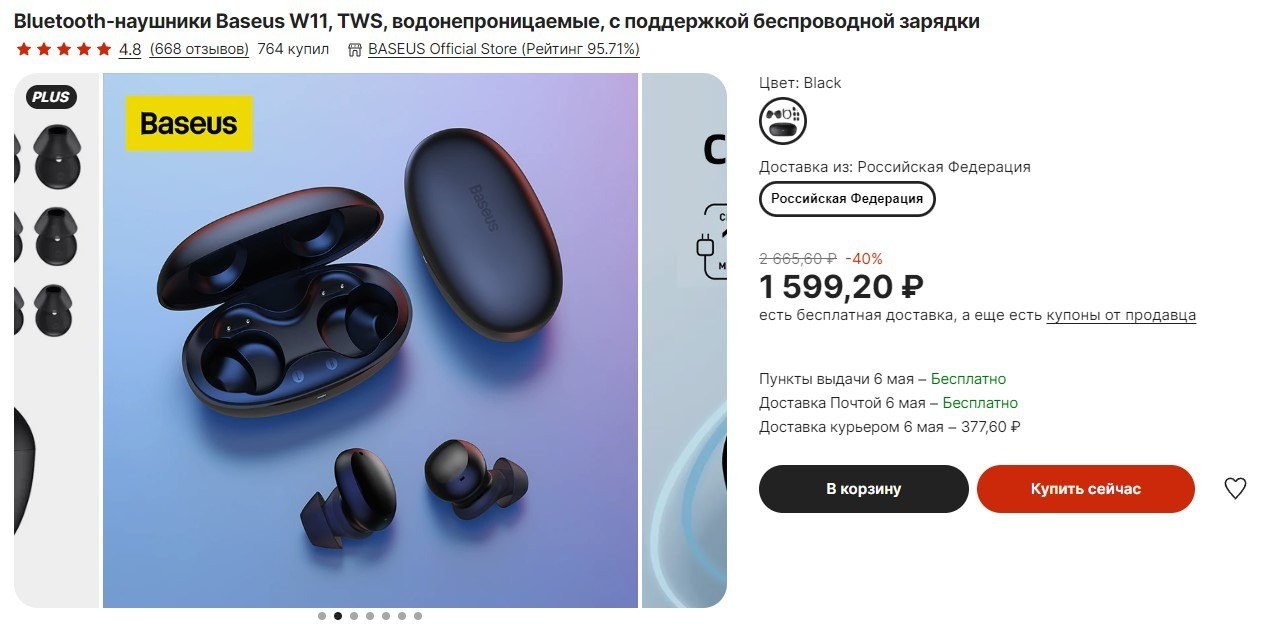Viewport: 1282px width, 636px height.
Task: Show the next image on the right
Action: point(684,340)
